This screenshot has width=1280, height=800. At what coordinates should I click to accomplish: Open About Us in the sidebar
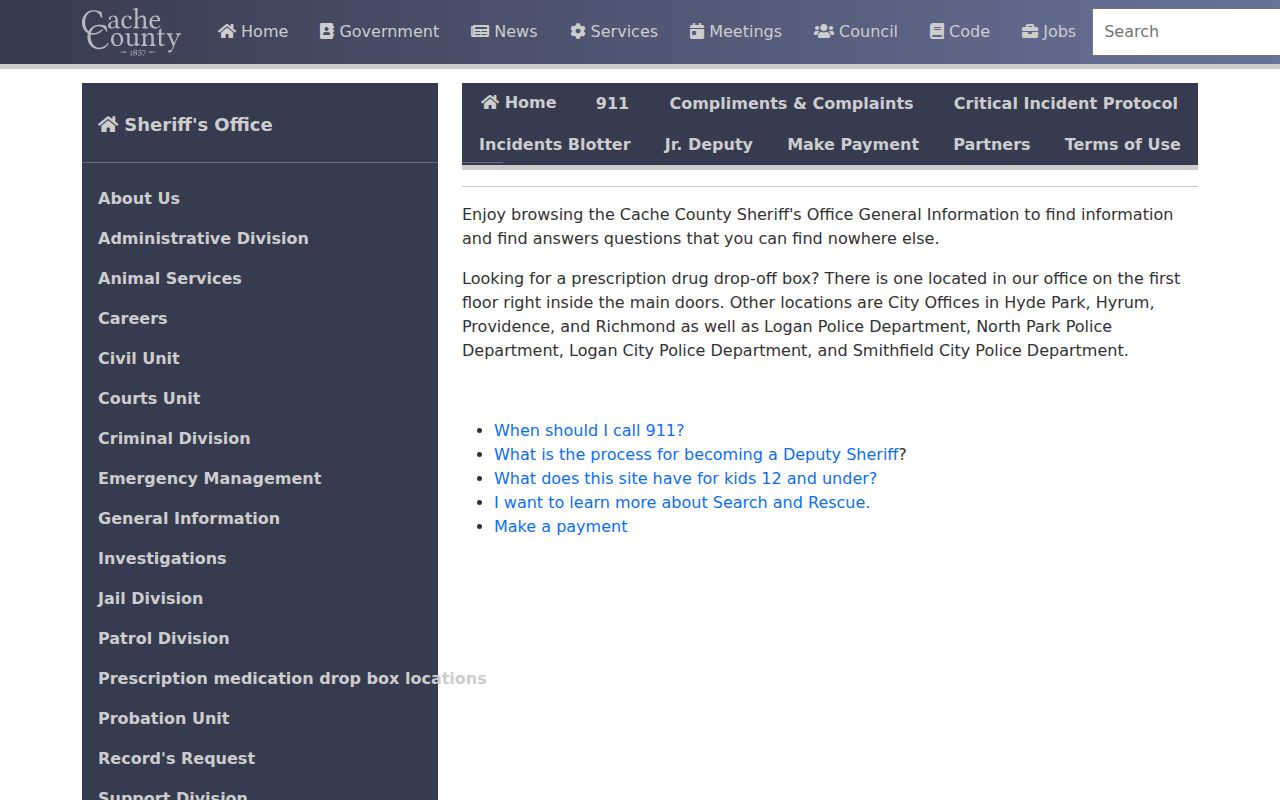pos(139,198)
